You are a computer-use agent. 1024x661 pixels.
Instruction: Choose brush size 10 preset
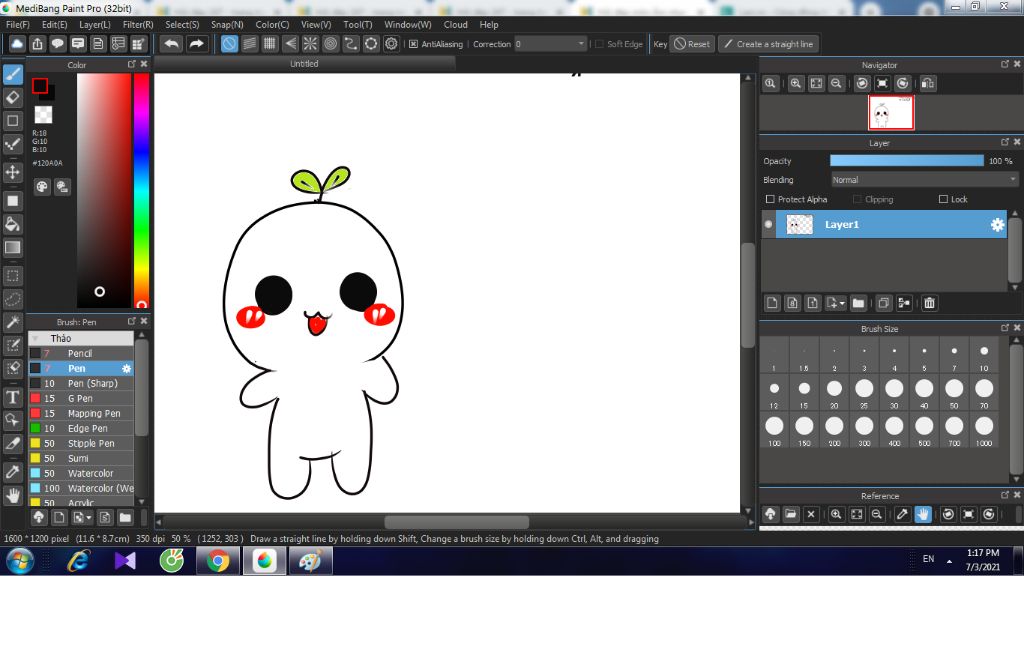click(x=984, y=356)
